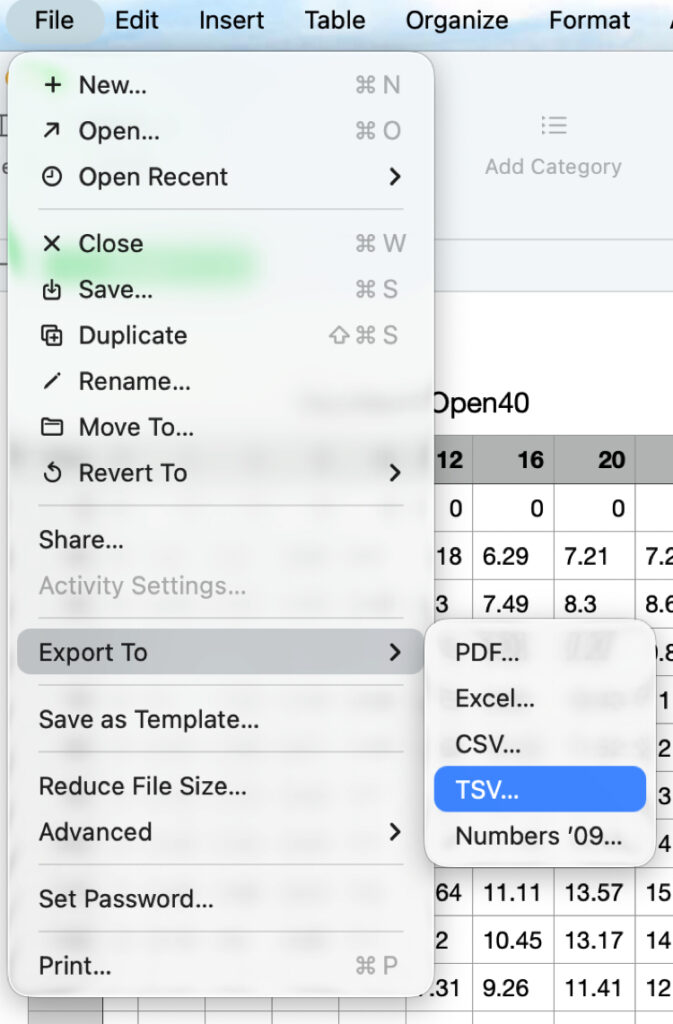Screen dimensions: 673x1024
Task: Select Excel export option
Action: click(x=495, y=699)
